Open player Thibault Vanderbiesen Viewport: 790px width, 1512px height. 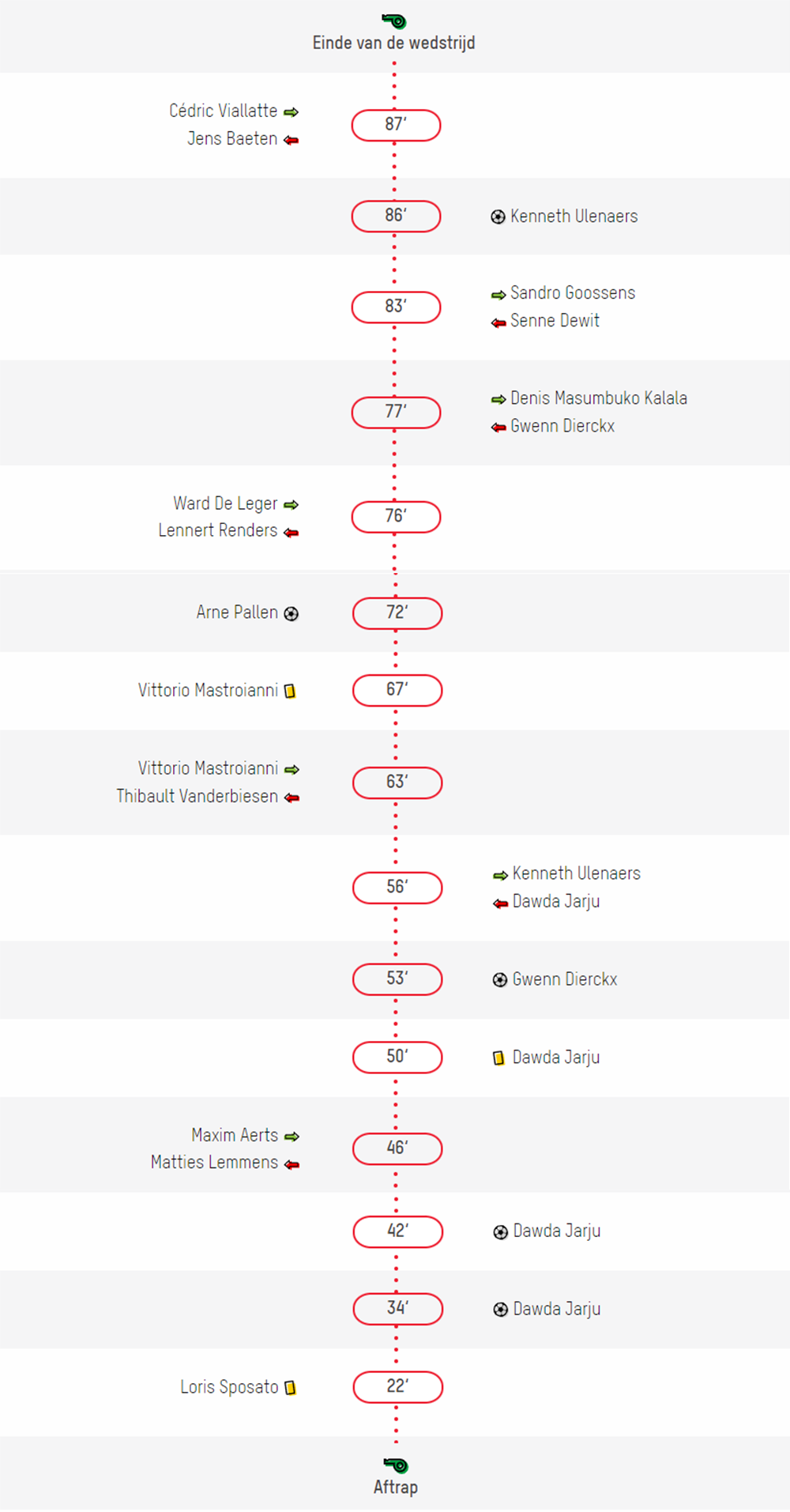point(197,796)
